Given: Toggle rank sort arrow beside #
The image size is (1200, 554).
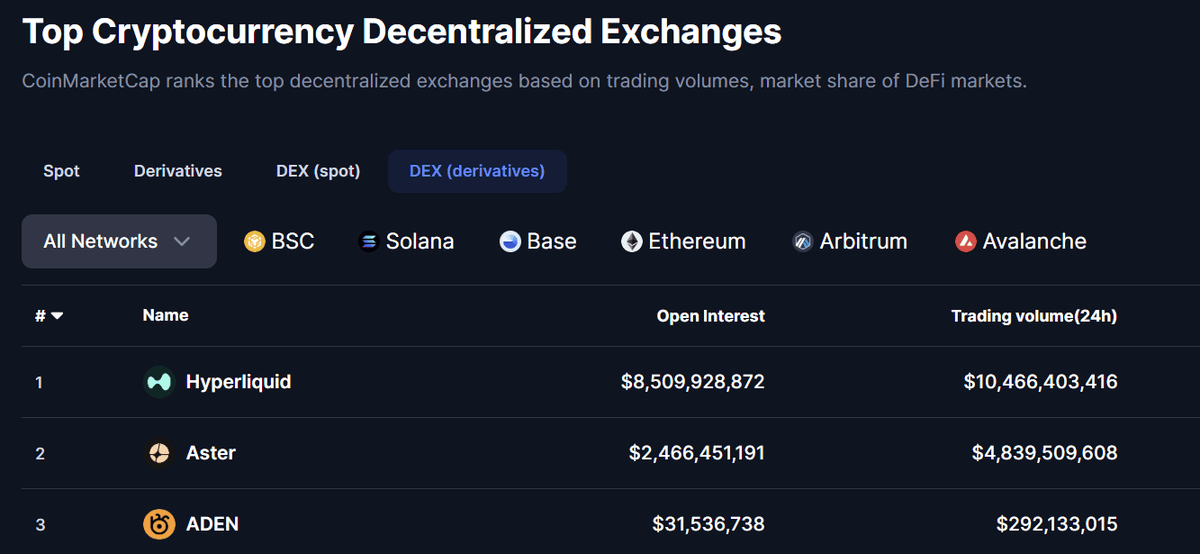Looking at the screenshot, I should pyautogui.click(x=57, y=316).
